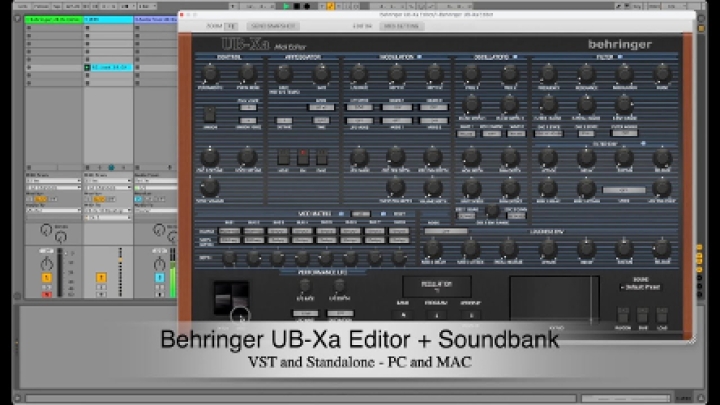This screenshot has height=405, width=720.
Task: Click the Program selector below the display
Action: click(x=436, y=315)
